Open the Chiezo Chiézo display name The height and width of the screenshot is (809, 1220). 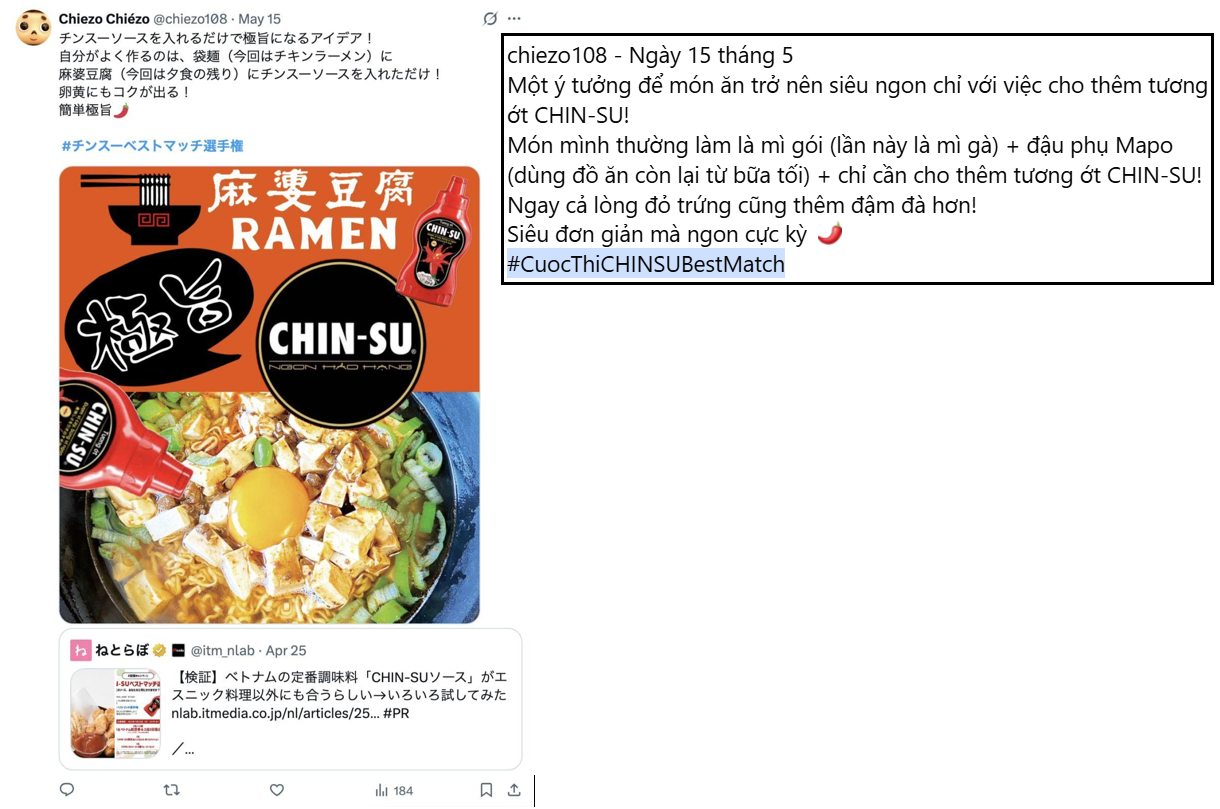click(x=103, y=18)
